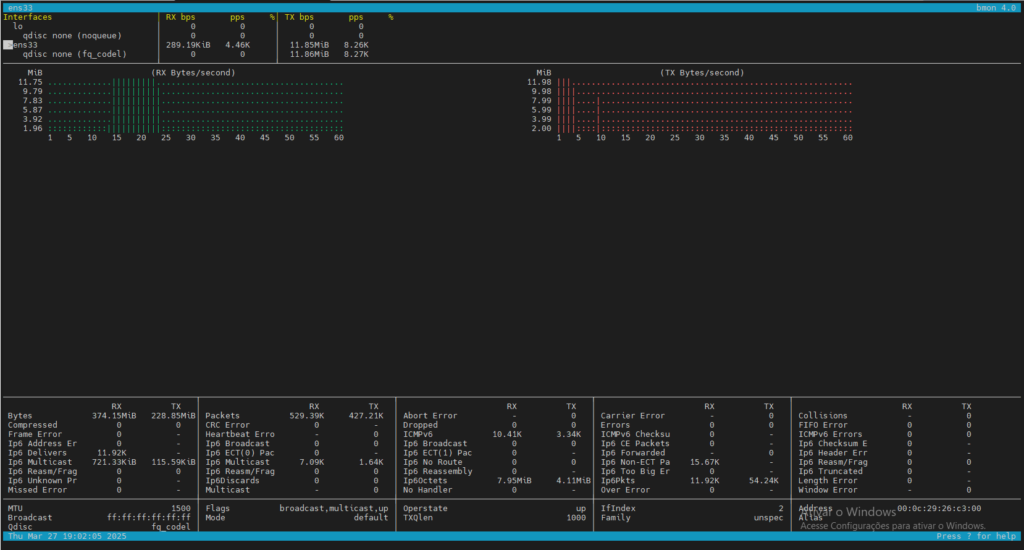Click the 'Heartbeat Erro' label
1024x550 pixels.
pos(240,434)
